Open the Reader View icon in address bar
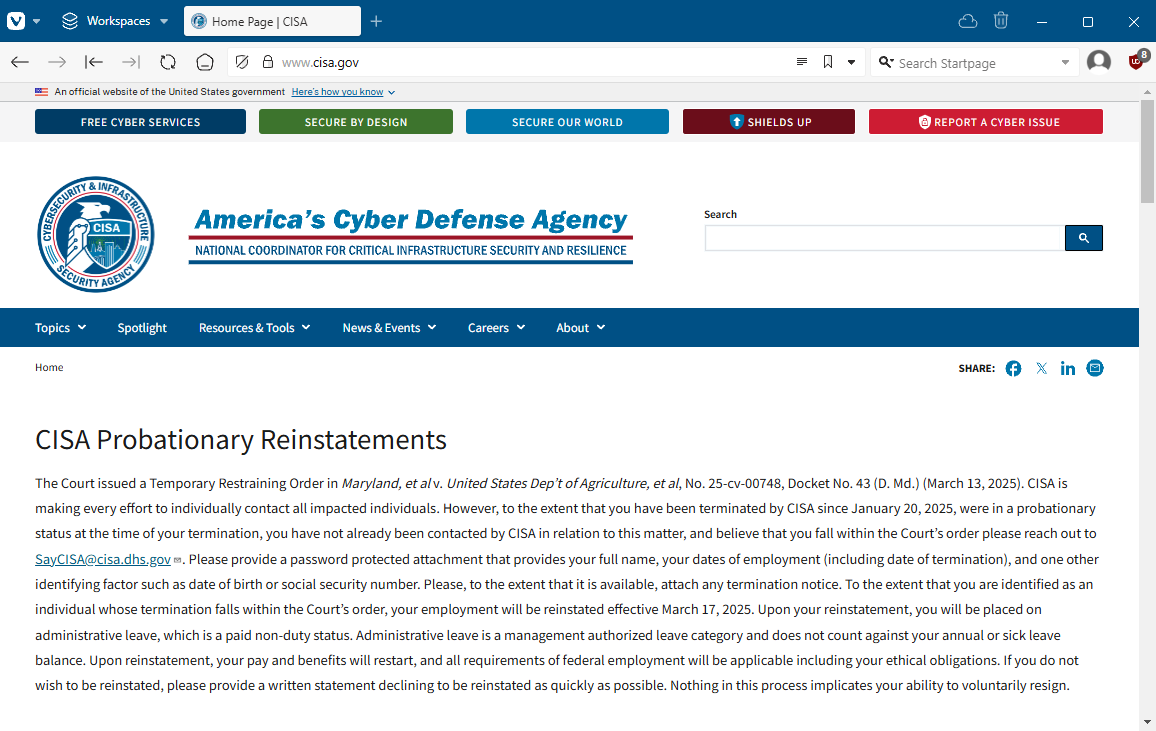The image size is (1156, 731). point(802,62)
